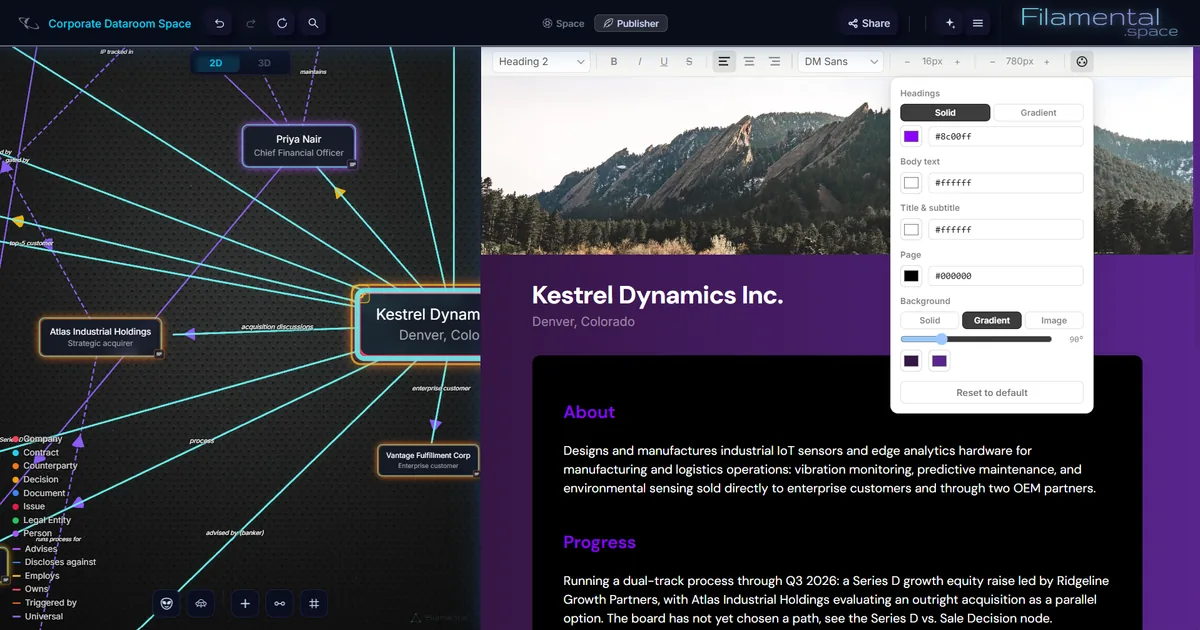This screenshot has height=630, width=1200.
Task: Toggle the color theme palette icon
Action: [1081, 62]
